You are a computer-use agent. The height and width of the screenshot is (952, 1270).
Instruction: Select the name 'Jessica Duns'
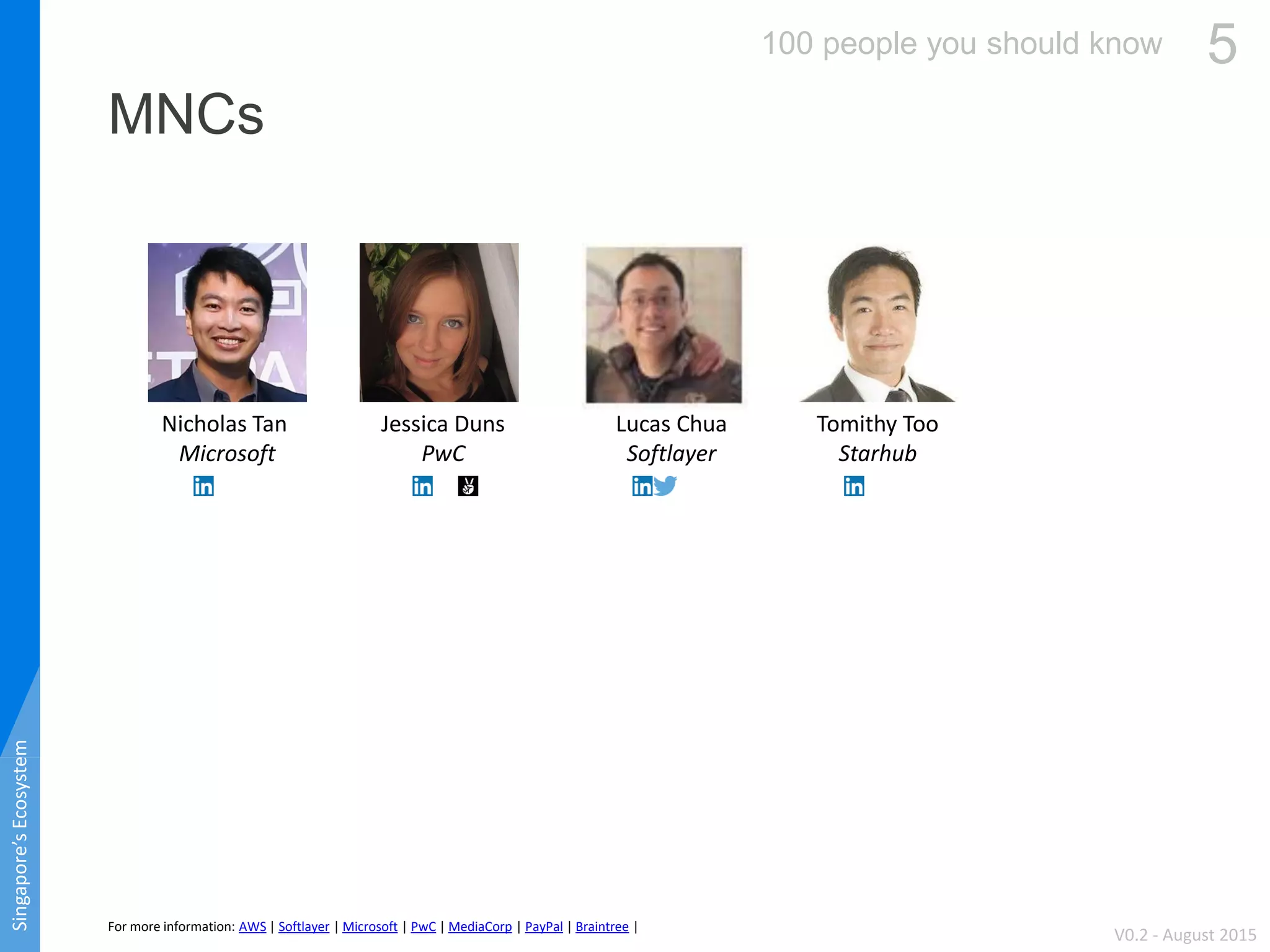443,424
